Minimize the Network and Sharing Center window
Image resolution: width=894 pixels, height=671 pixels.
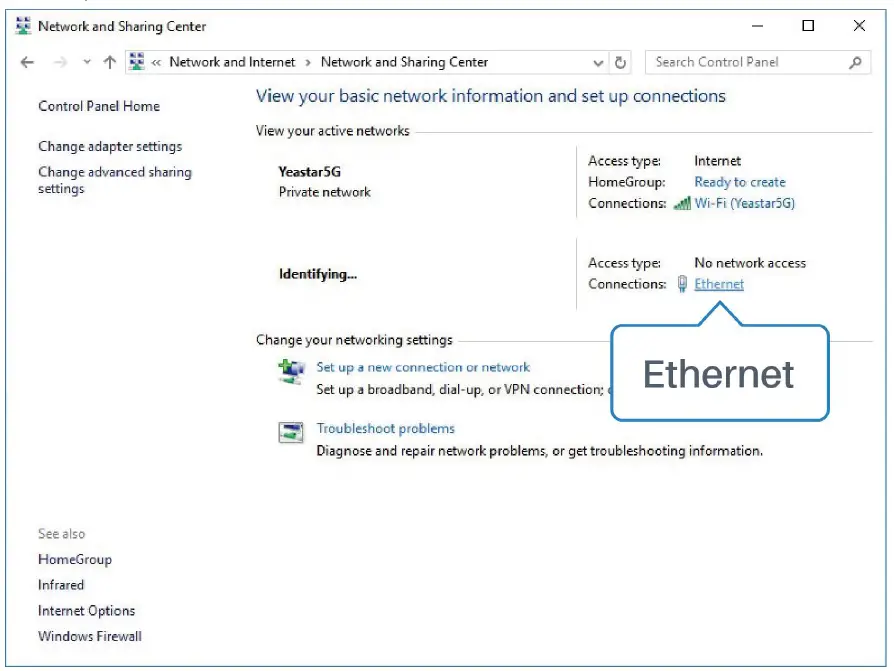(757, 26)
